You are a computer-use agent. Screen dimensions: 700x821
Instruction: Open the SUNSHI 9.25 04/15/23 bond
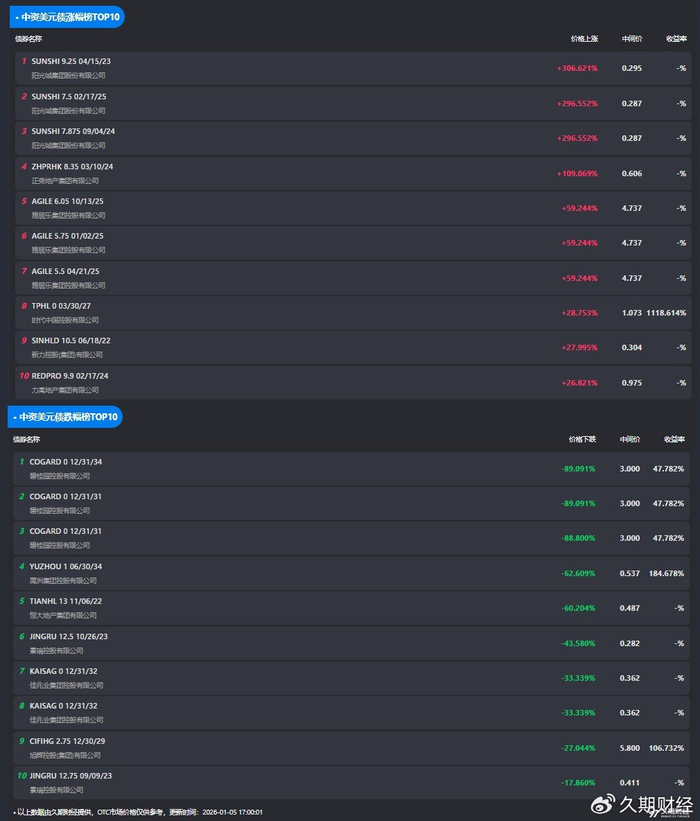71,61
